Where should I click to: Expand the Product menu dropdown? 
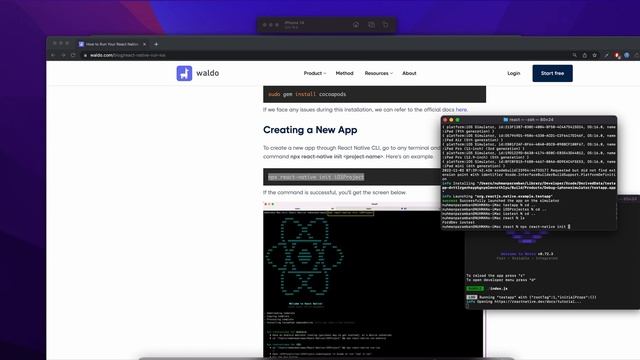pos(315,73)
